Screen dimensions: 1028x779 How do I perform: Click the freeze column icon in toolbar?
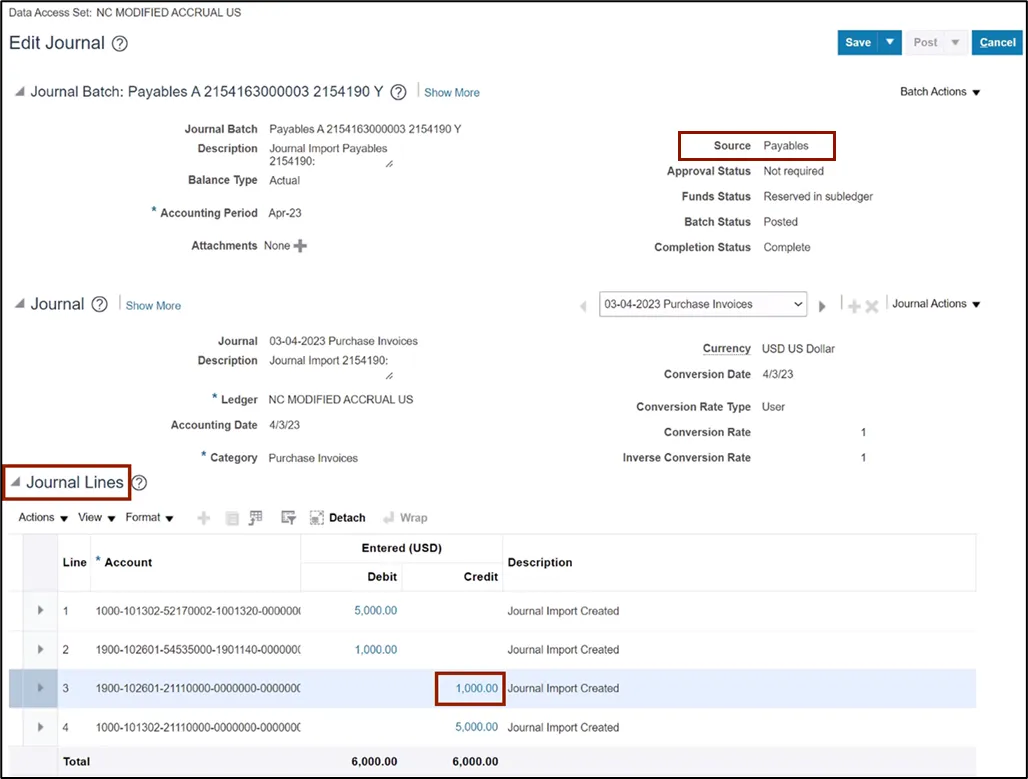click(x=256, y=518)
